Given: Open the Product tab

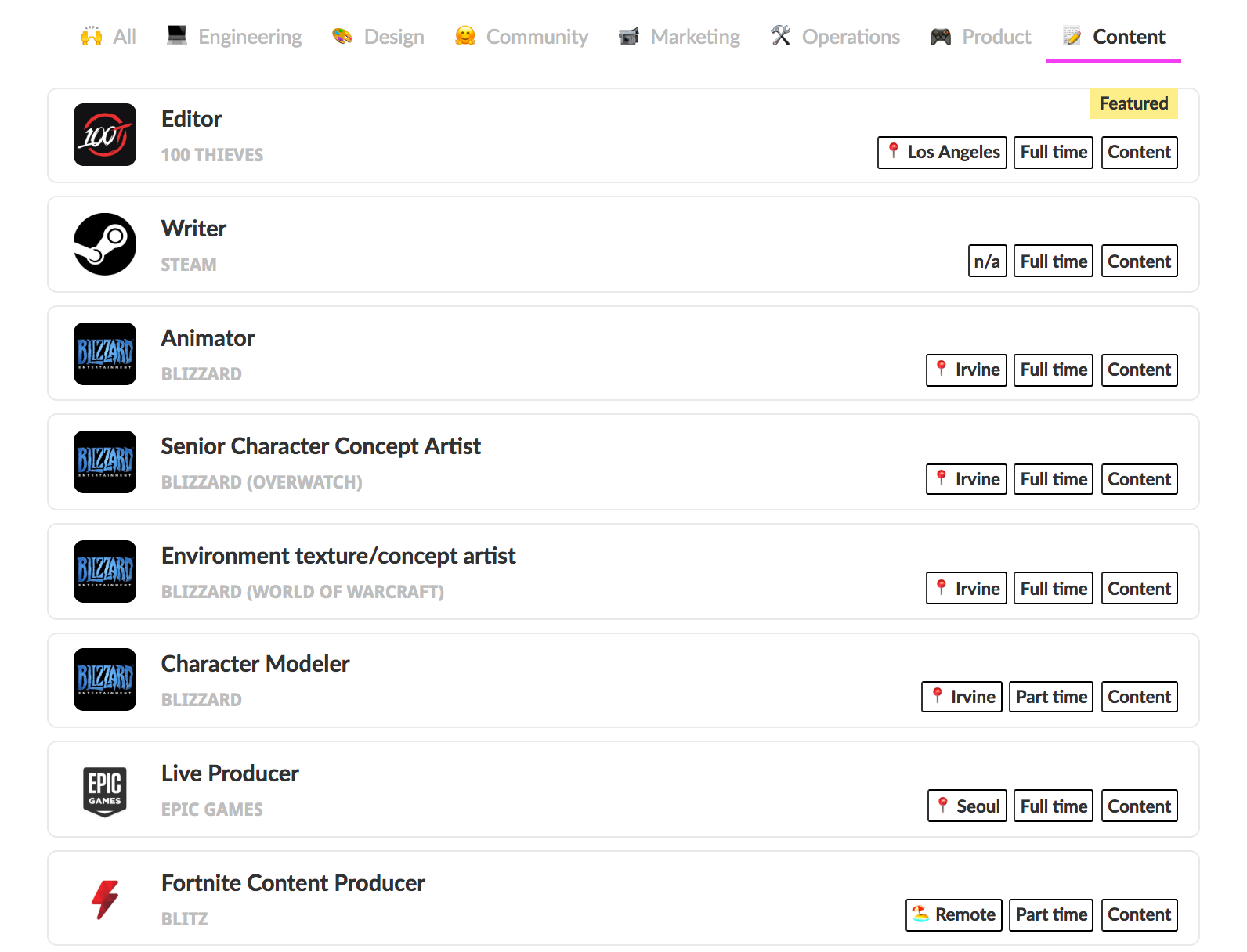Looking at the screenshot, I should pyautogui.click(x=980, y=37).
